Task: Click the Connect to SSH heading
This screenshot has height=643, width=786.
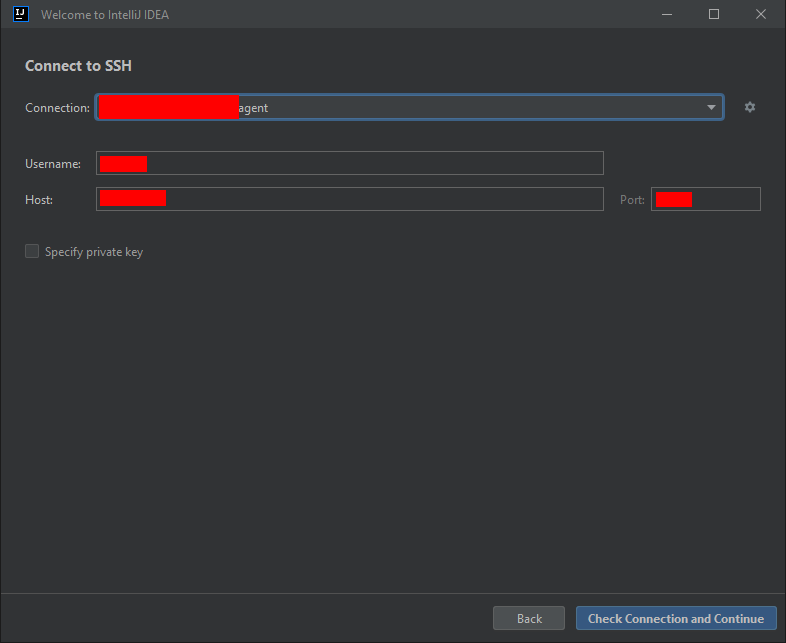Action: click(78, 66)
